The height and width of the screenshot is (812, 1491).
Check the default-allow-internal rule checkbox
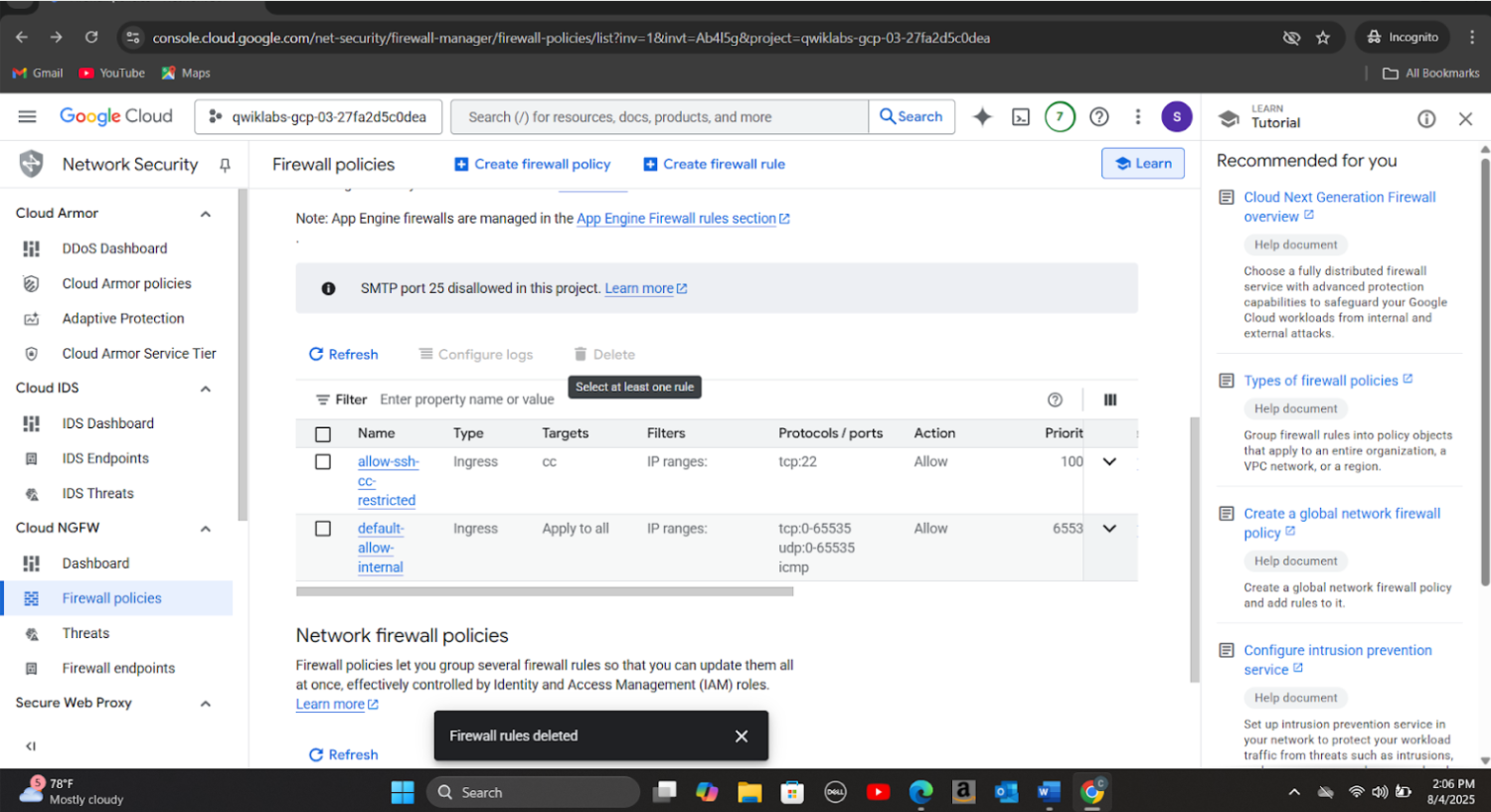pos(323,529)
